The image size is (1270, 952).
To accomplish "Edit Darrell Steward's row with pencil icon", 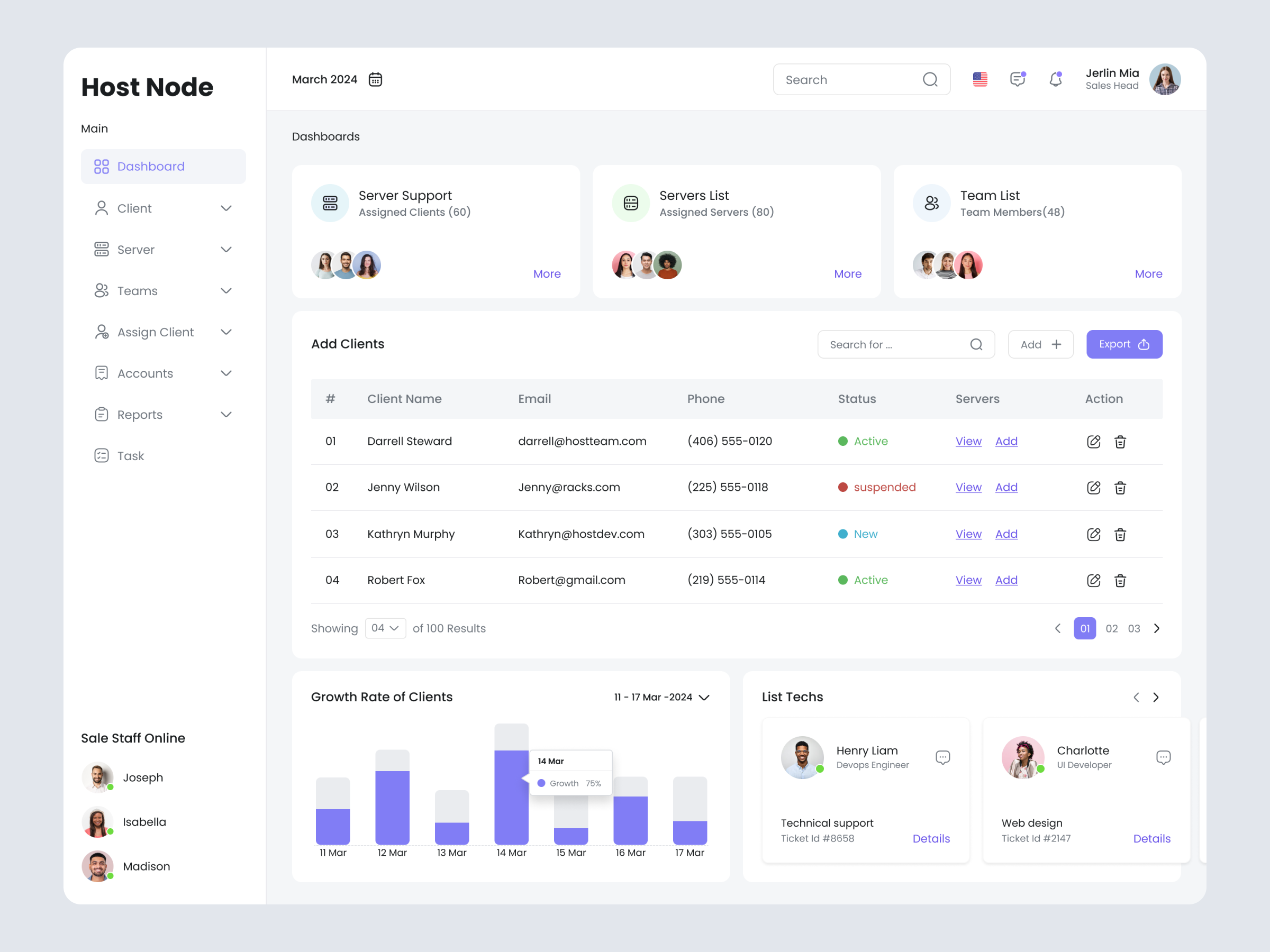I will pos(1093,441).
